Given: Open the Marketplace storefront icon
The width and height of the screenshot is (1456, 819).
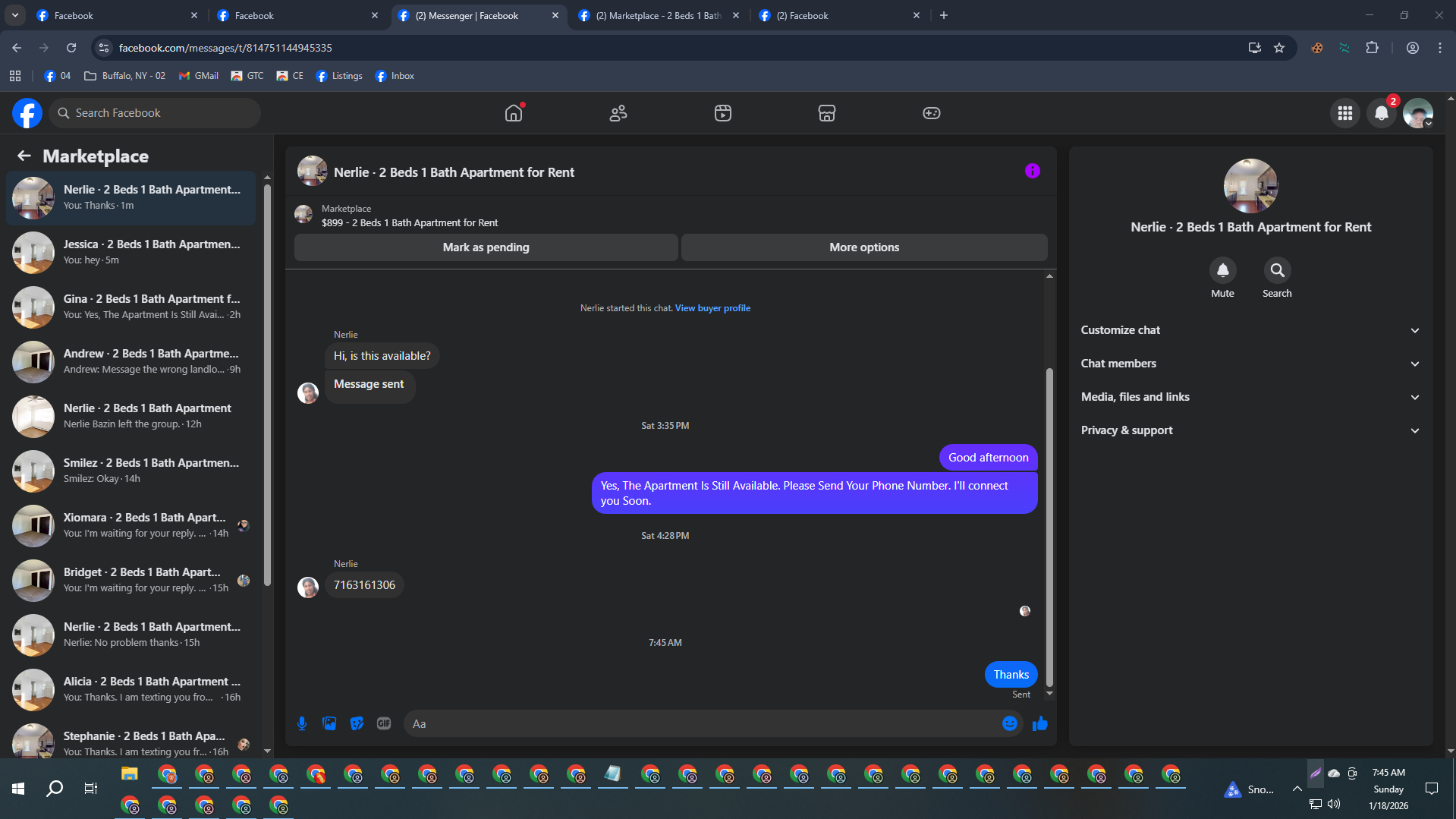Looking at the screenshot, I should click(x=827, y=113).
